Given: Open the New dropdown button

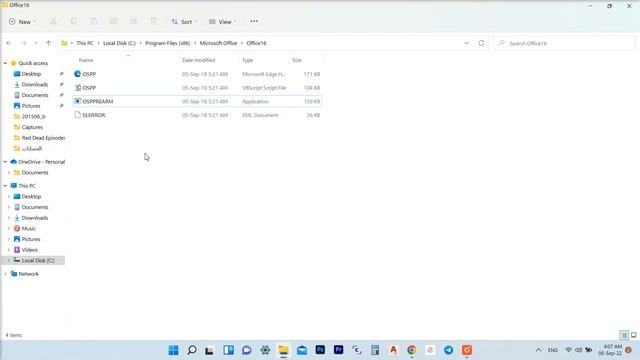Looking at the screenshot, I should pos(22,22).
